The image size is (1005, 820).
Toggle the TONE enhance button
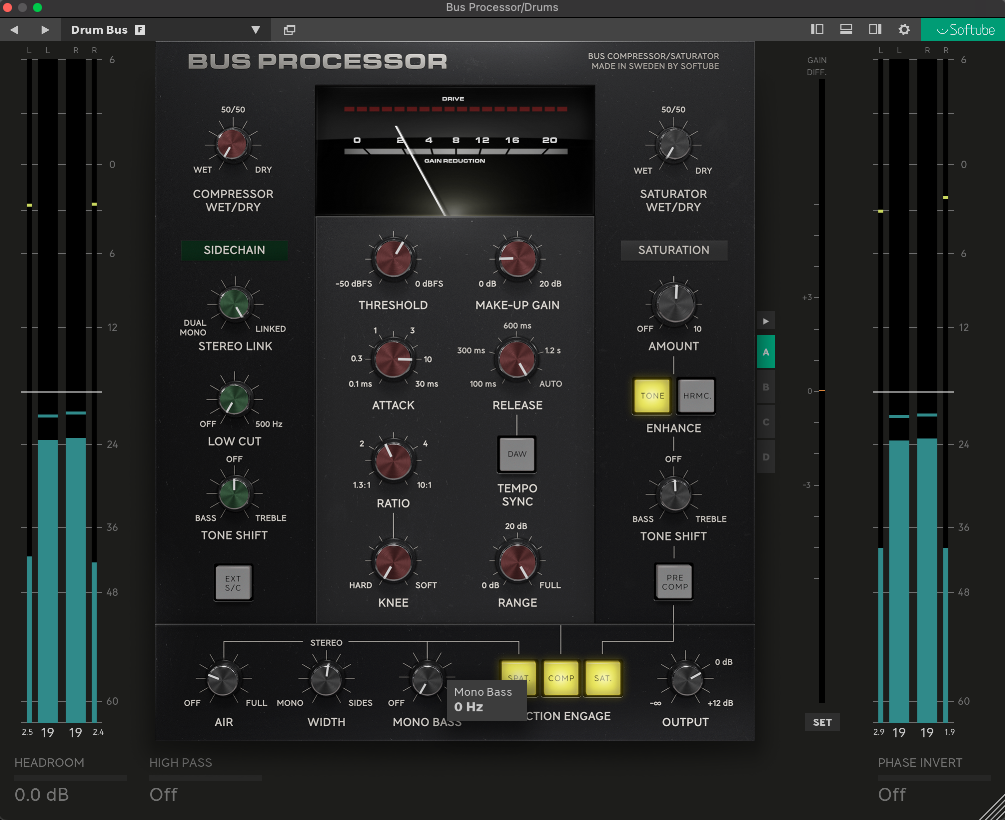[x=652, y=396]
